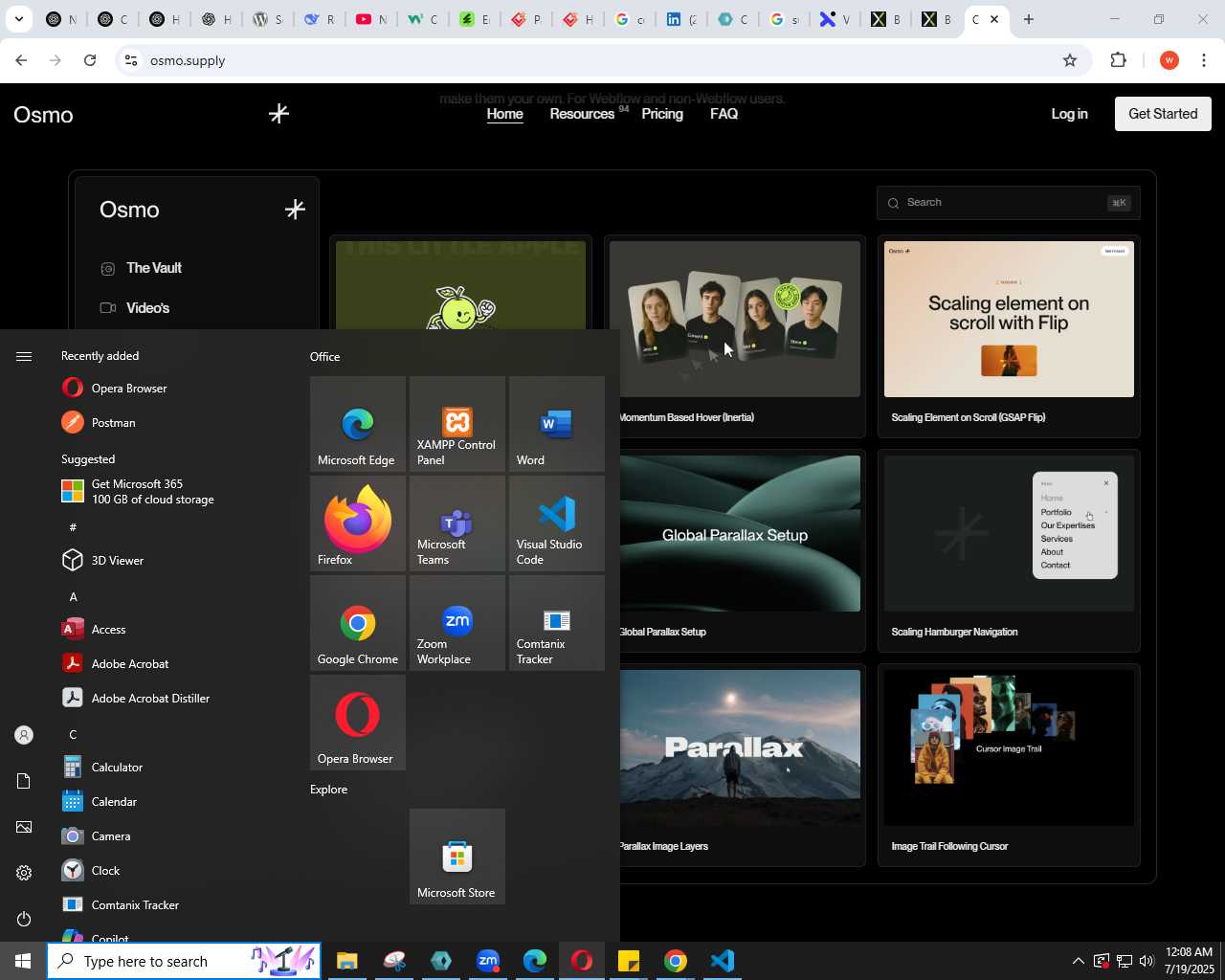Jump to letter A app group
The image size is (1225, 980).
[x=73, y=597]
